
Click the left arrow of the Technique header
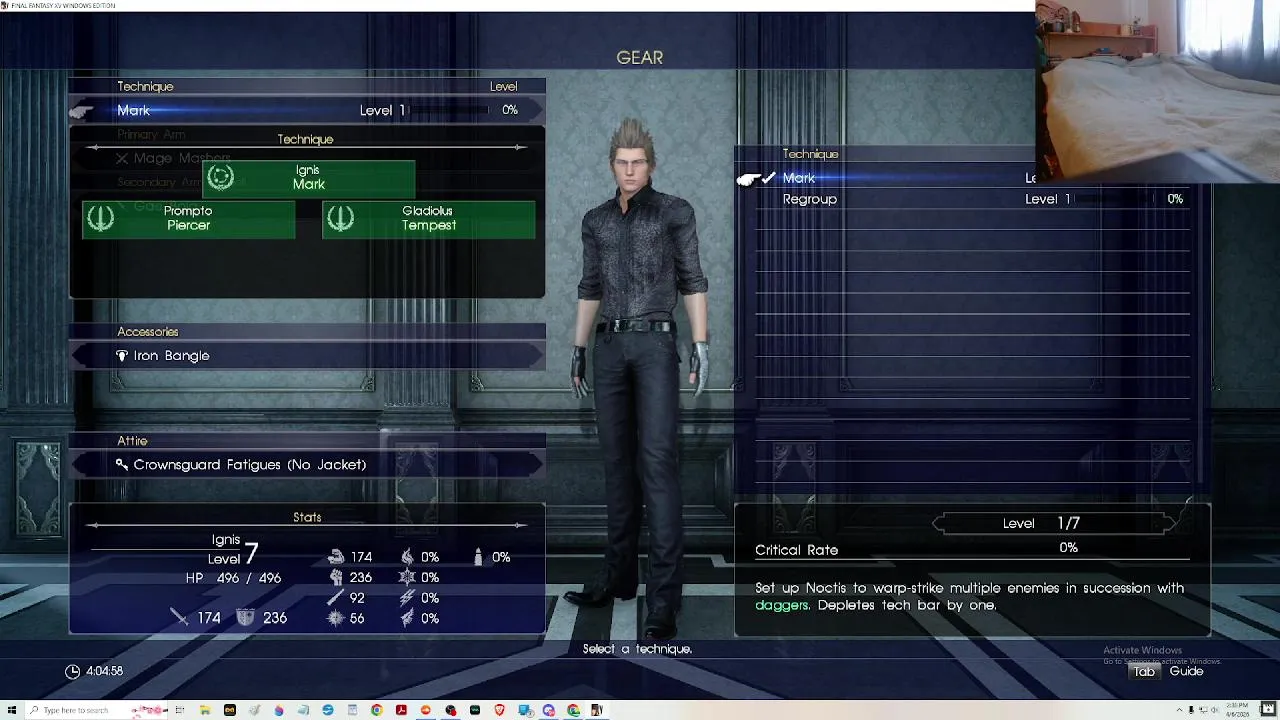pos(93,147)
